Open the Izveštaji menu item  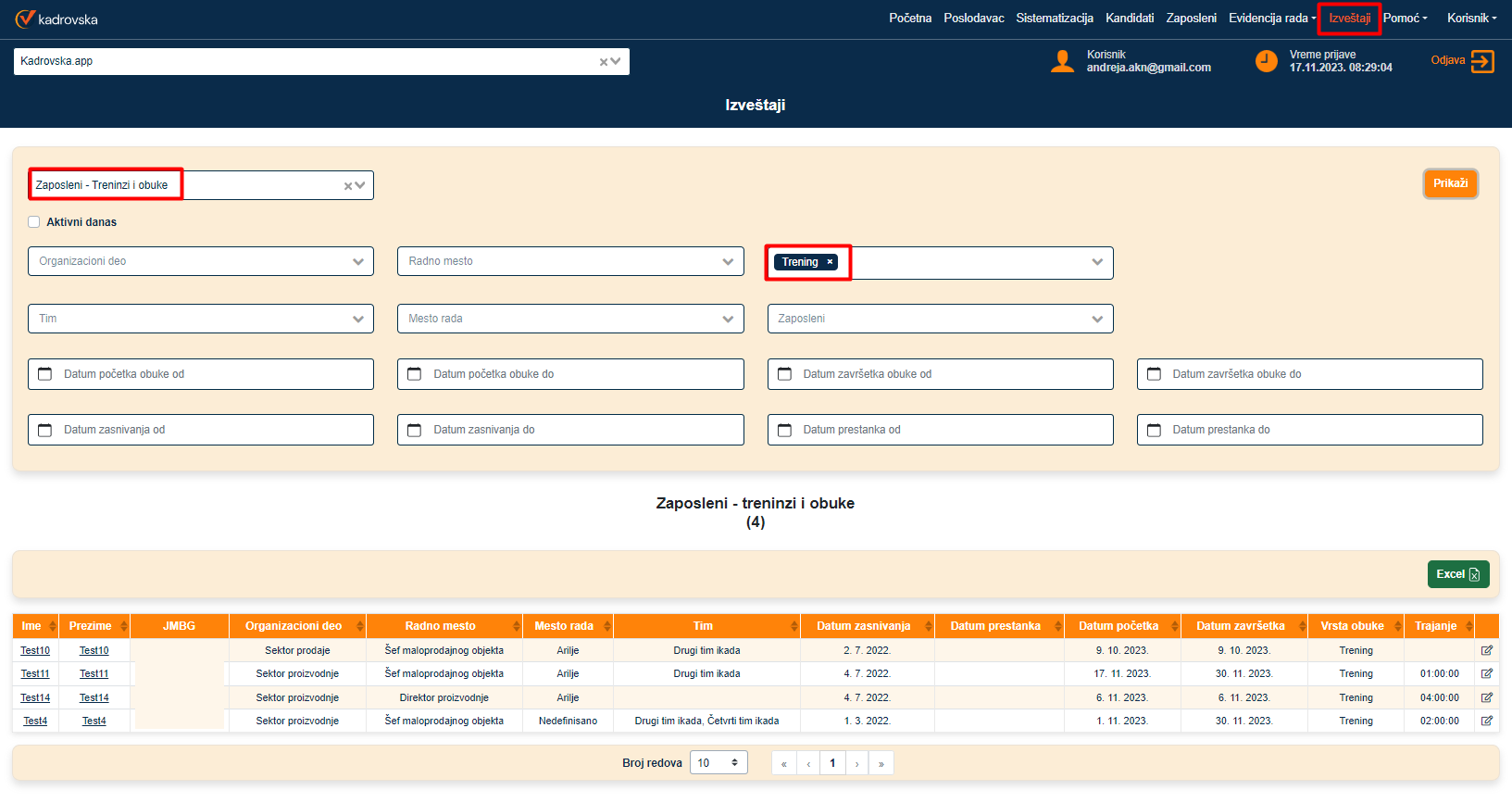tap(1349, 19)
